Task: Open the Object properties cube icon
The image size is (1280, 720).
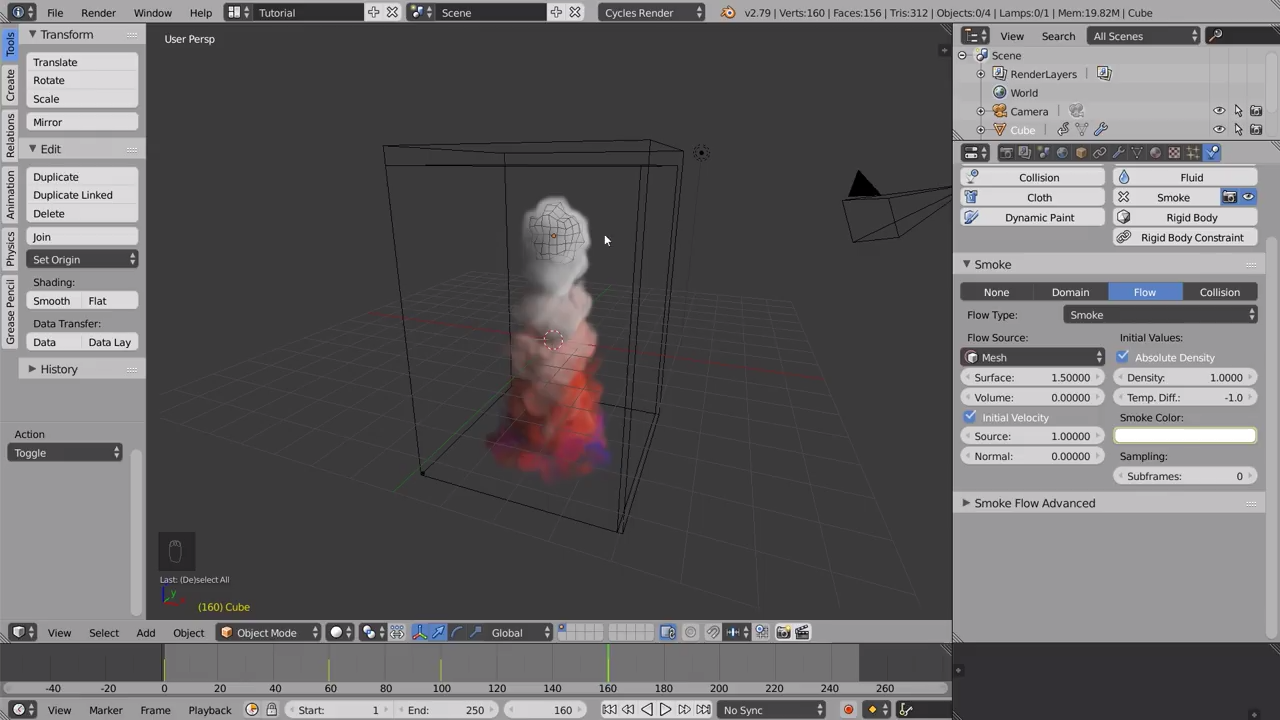Action: tap(1080, 152)
